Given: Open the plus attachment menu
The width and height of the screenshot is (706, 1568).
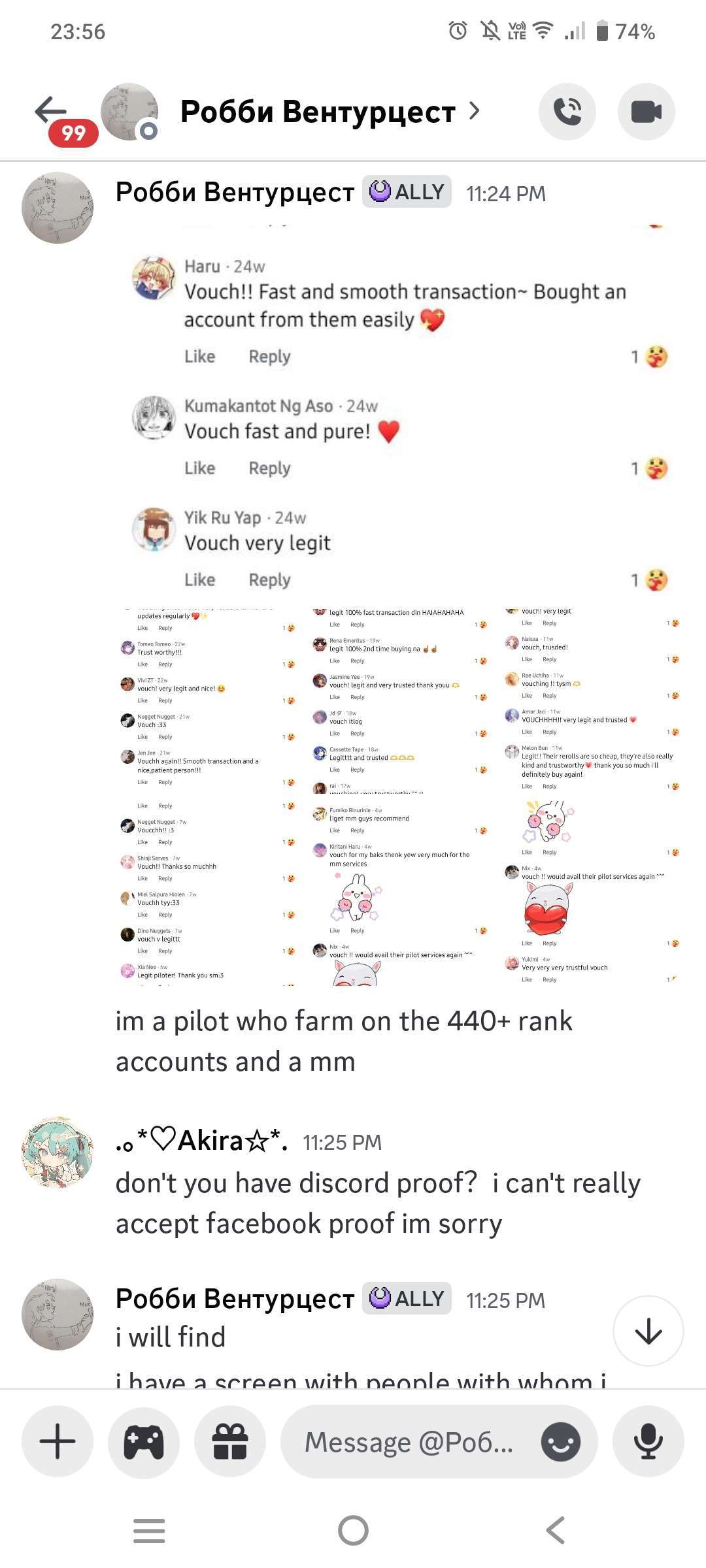Looking at the screenshot, I should tap(58, 1441).
